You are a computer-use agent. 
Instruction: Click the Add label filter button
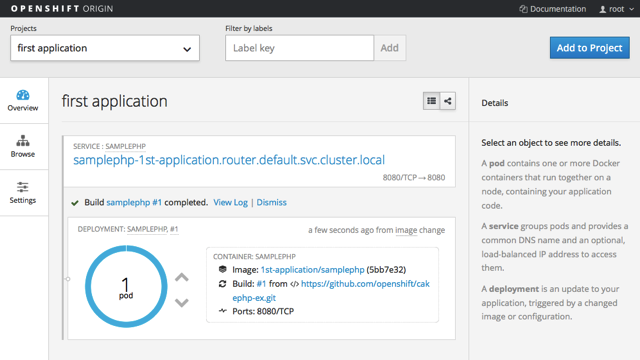(x=389, y=48)
